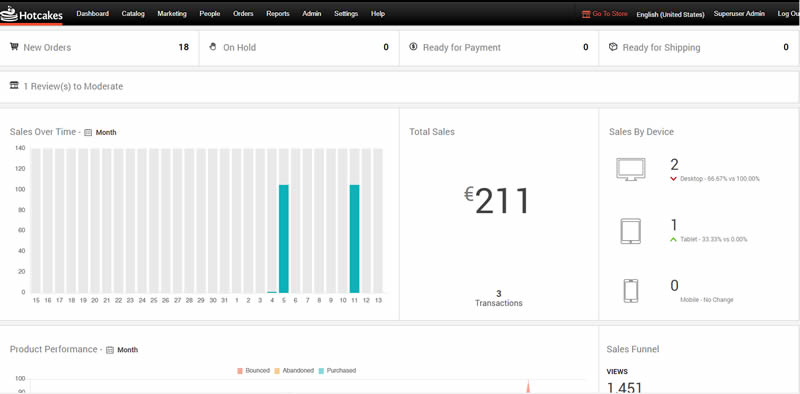Toggle the Purchased legend swatch

[321, 371]
